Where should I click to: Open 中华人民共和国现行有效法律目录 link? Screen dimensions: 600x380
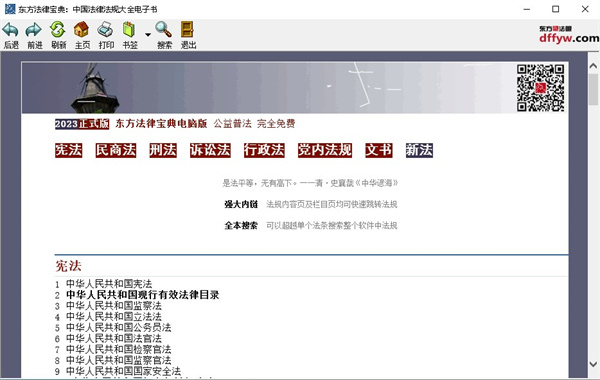(x=142, y=295)
